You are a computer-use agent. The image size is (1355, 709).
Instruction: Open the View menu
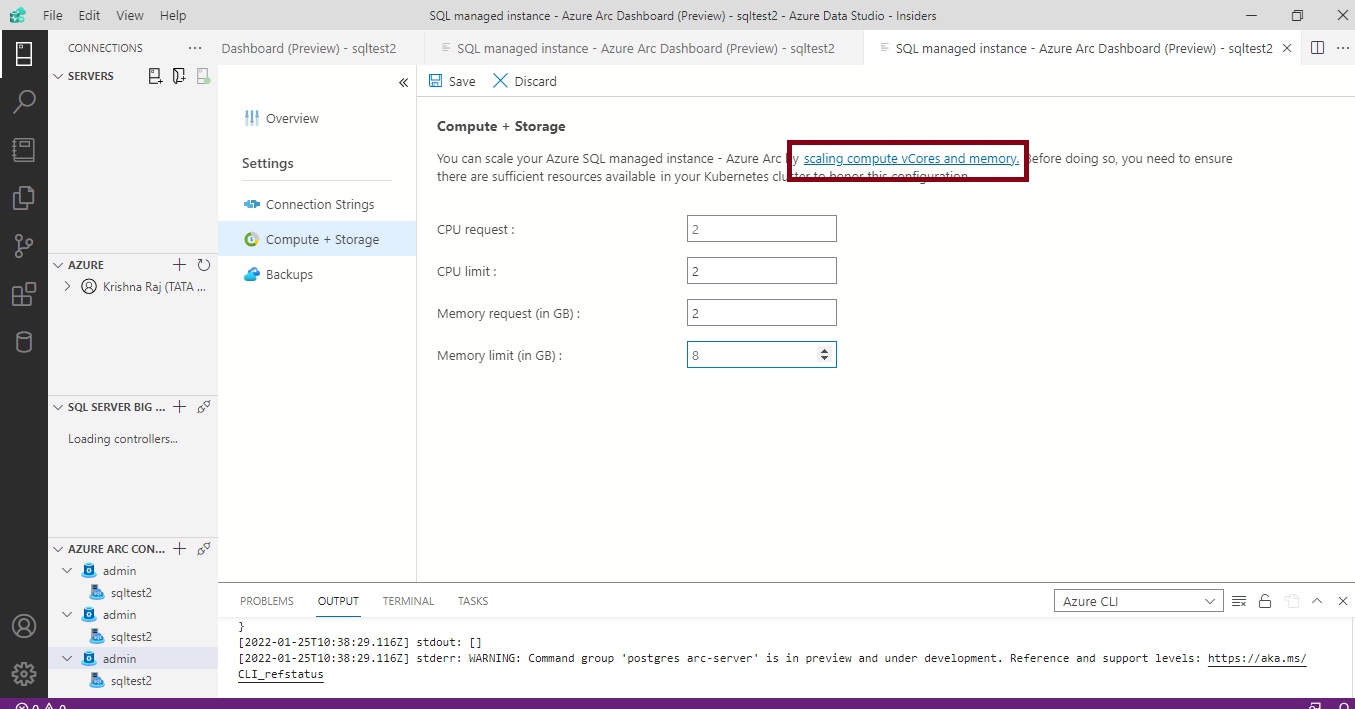pyautogui.click(x=131, y=15)
